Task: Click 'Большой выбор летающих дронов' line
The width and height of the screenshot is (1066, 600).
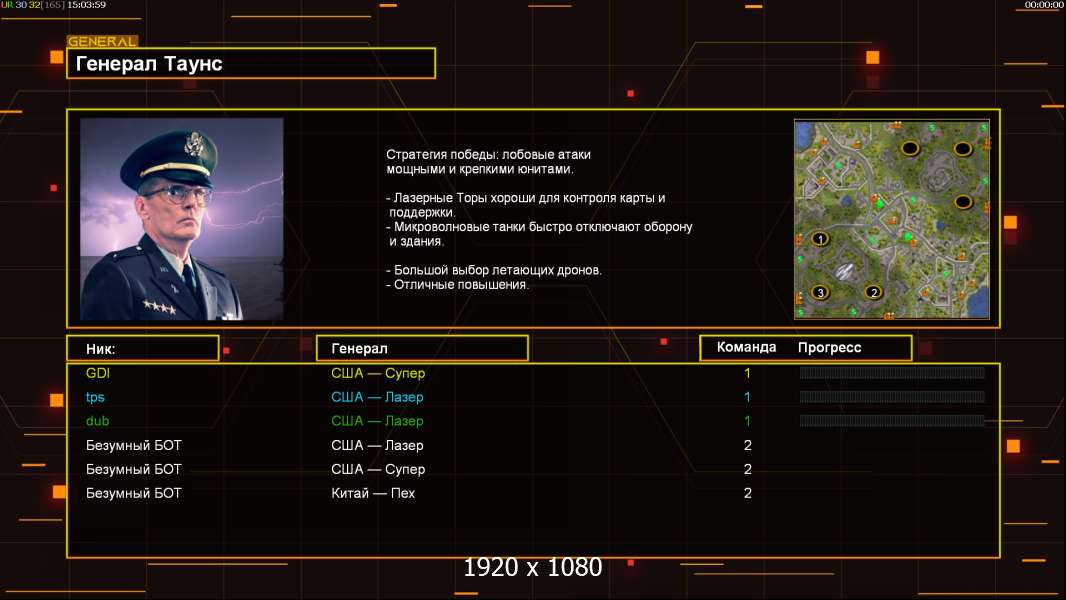Action: pos(494,270)
